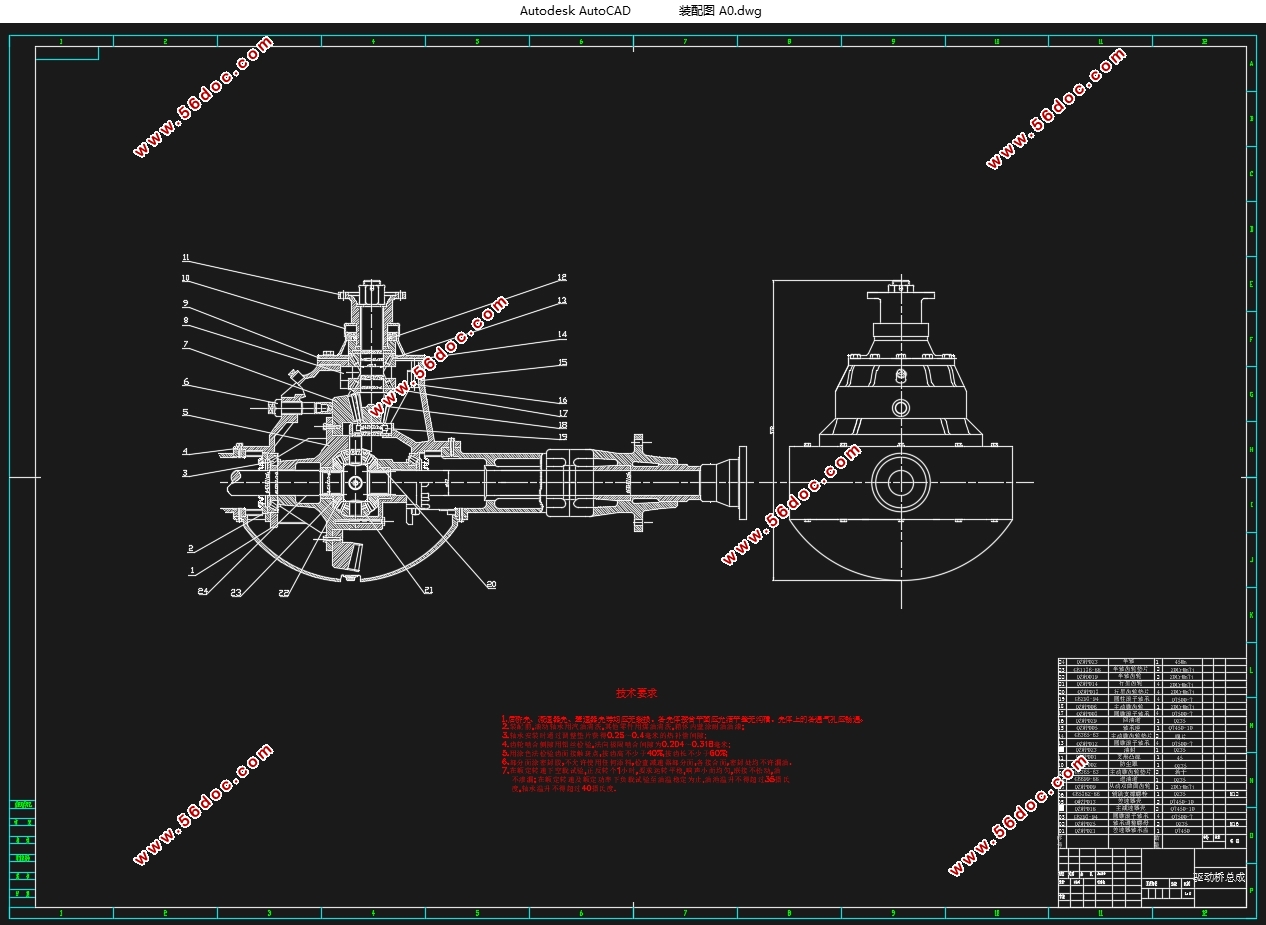Screen dimensions: 1266x925
Task: Select callout number 16 leader label
Action: [563, 400]
